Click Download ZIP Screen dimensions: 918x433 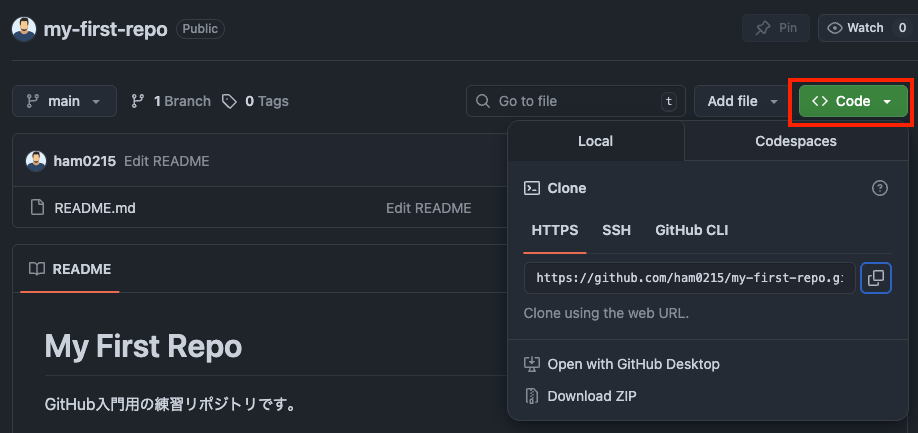[591, 396]
